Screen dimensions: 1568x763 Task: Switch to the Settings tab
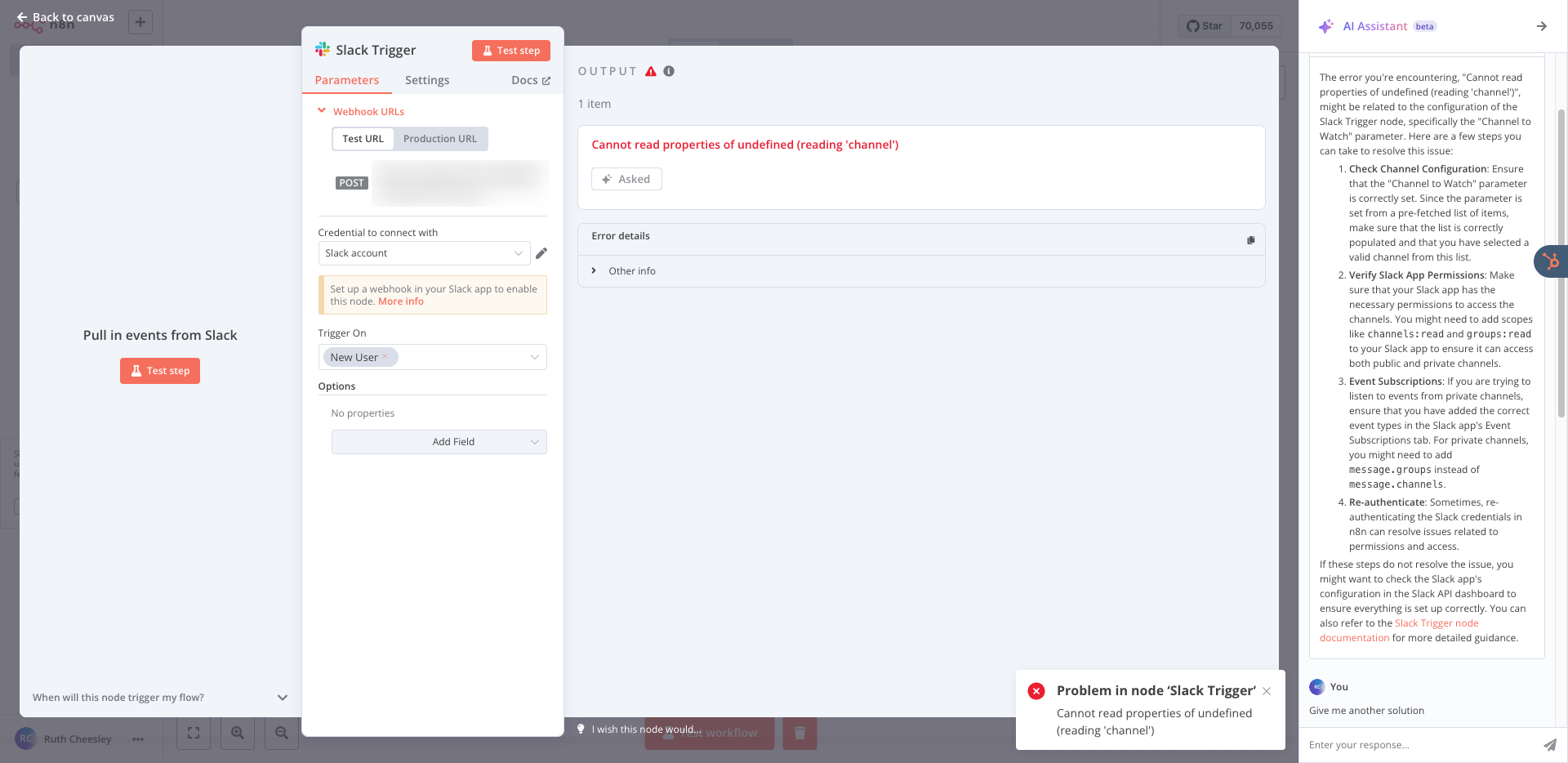427,80
